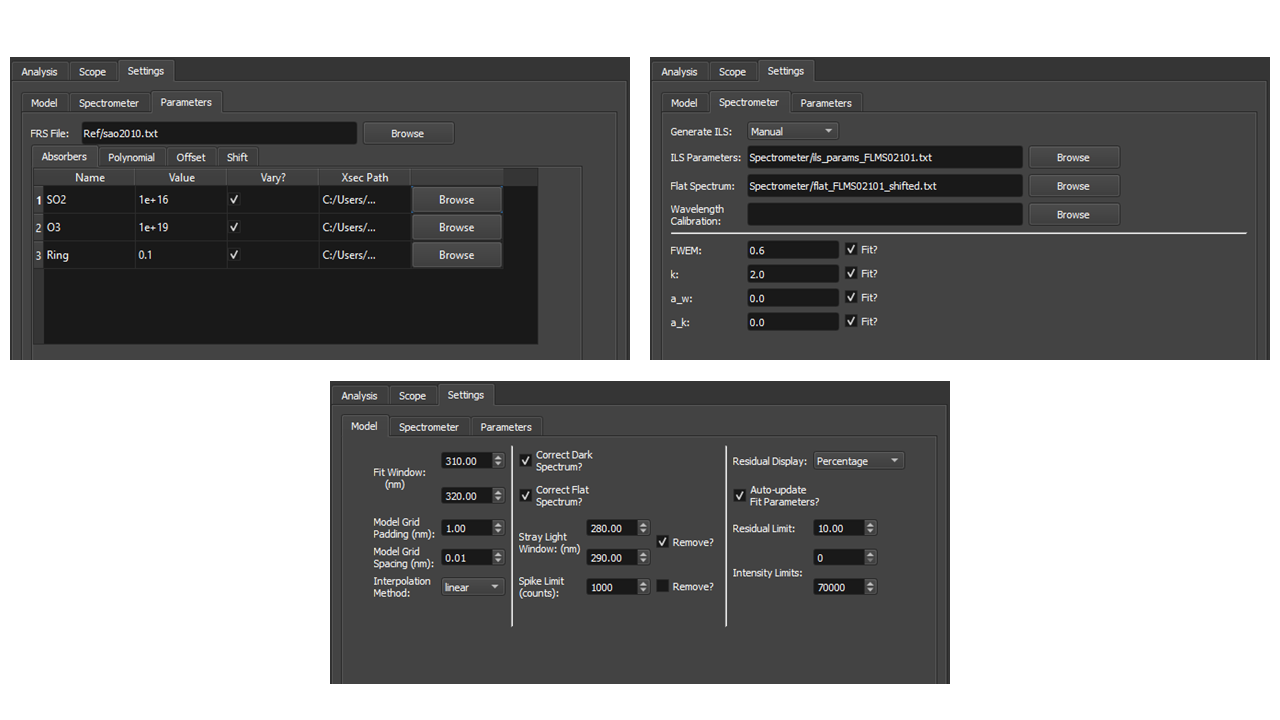Select SO2 value cell 1e+16
Image resolution: width=1280 pixels, height=720 pixels.
click(x=181, y=200)
